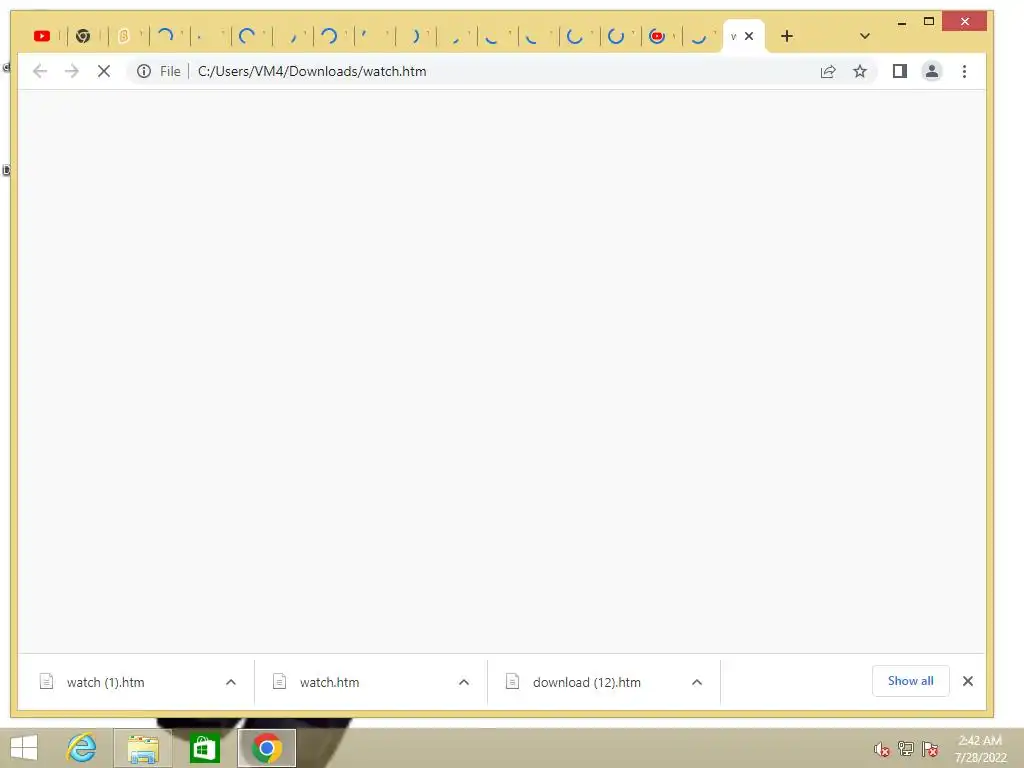Minimize the Chrome window
1024x768 pixels.
coord(902,22)
